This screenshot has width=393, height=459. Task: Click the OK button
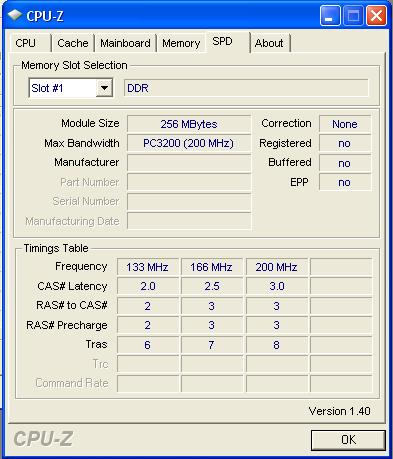tap(348, 440)
